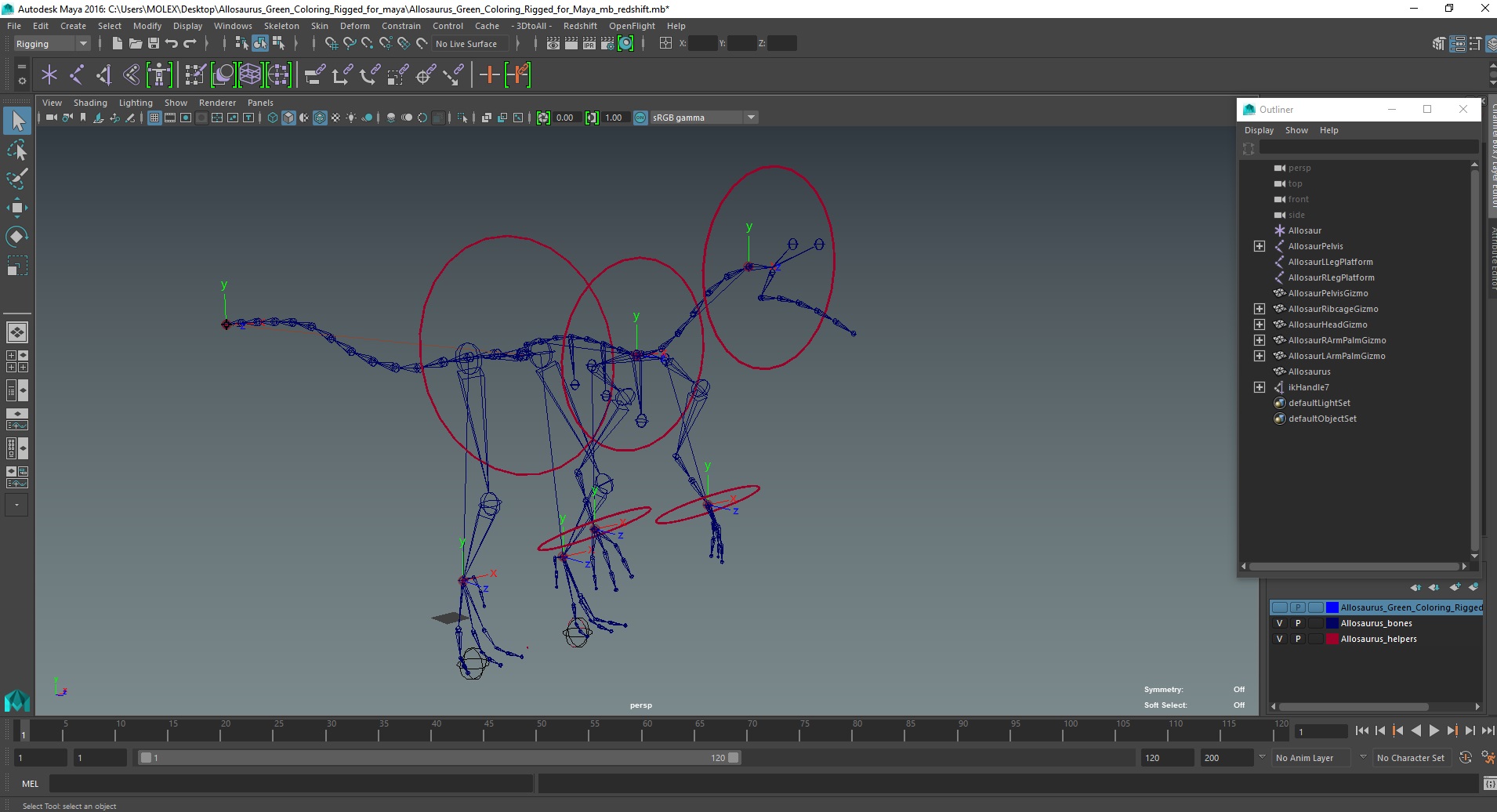Expand the AllosaurRArmPalmGizmo node in the Outliner
Screen dimensions: 1497x812
[x=1259, y=340]
